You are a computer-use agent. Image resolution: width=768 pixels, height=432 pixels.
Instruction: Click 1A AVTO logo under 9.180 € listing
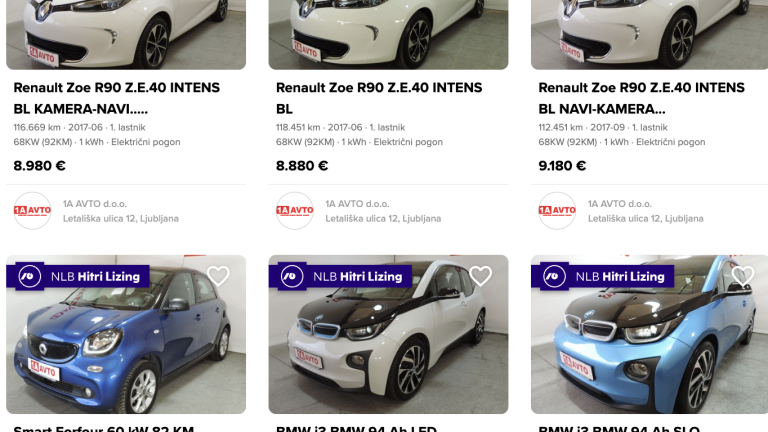[x=557, y=210]
